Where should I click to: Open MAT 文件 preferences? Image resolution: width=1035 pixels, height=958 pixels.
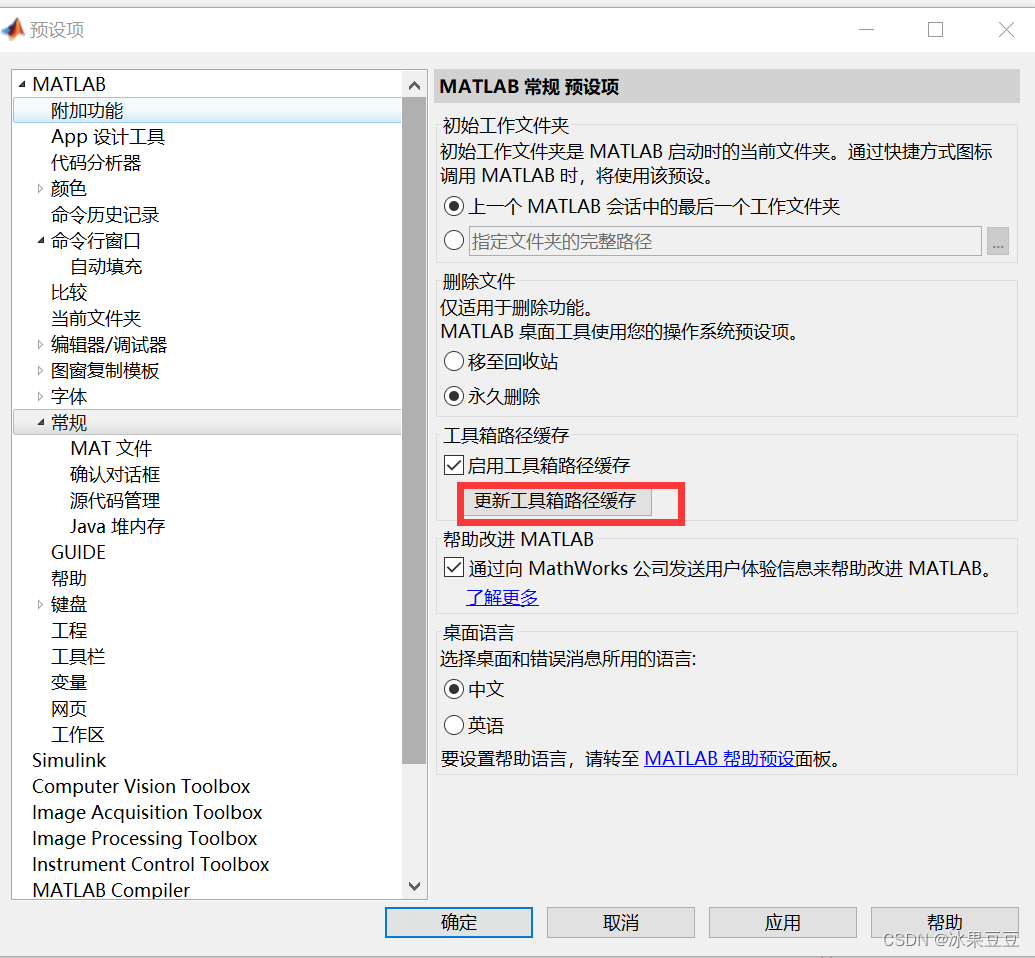[x=111, y=448]
